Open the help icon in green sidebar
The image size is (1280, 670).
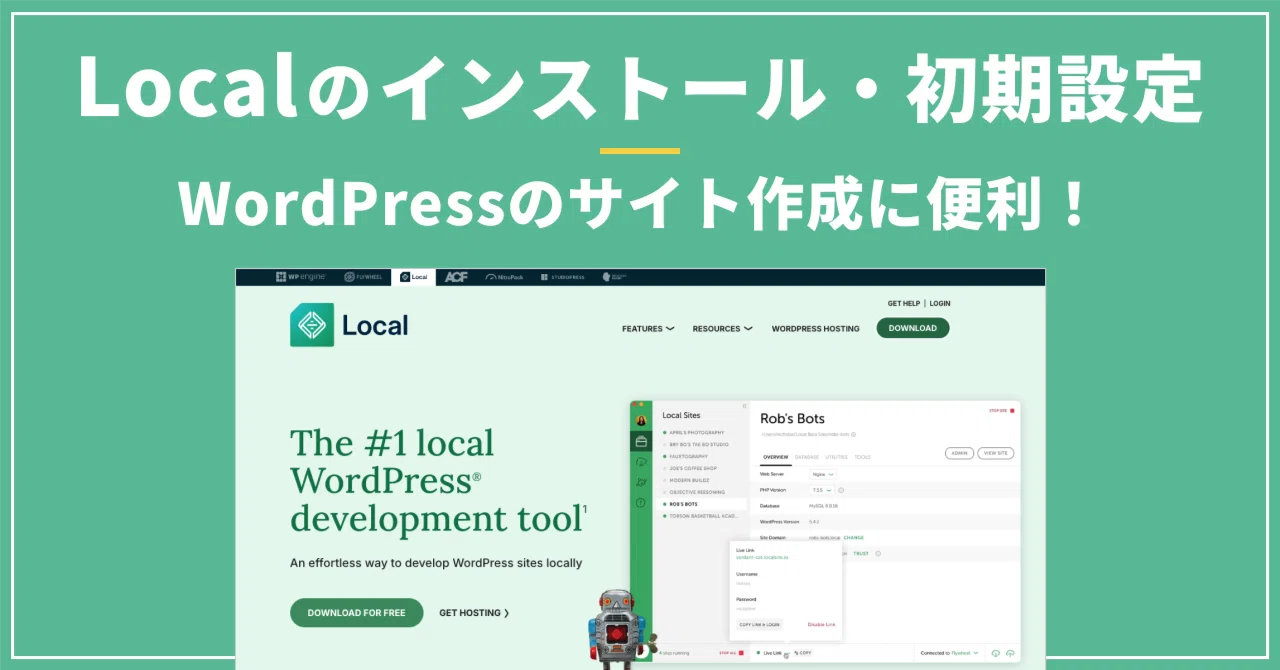641,502
